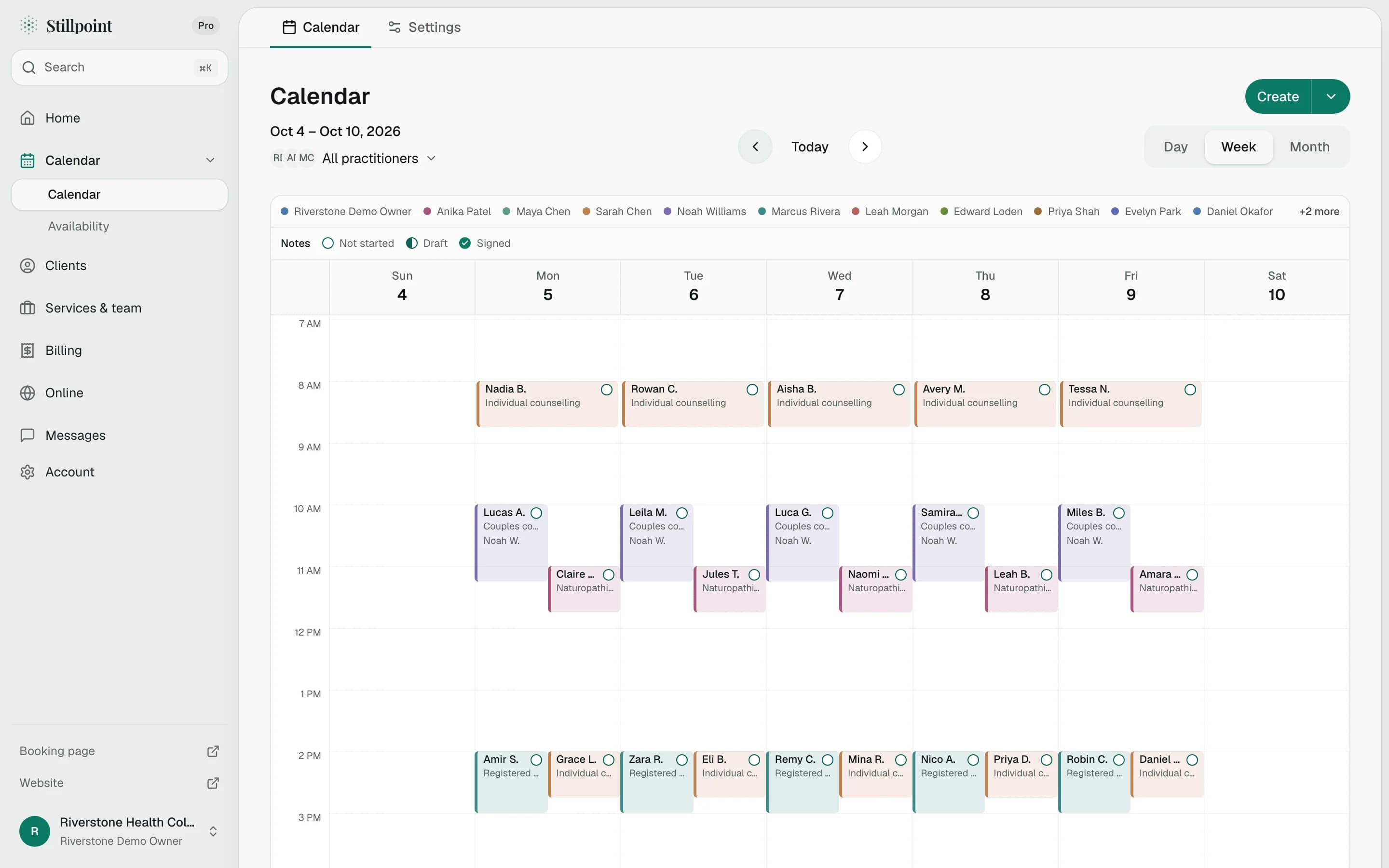Switch to the Settings tab

(x=424, y=27)
